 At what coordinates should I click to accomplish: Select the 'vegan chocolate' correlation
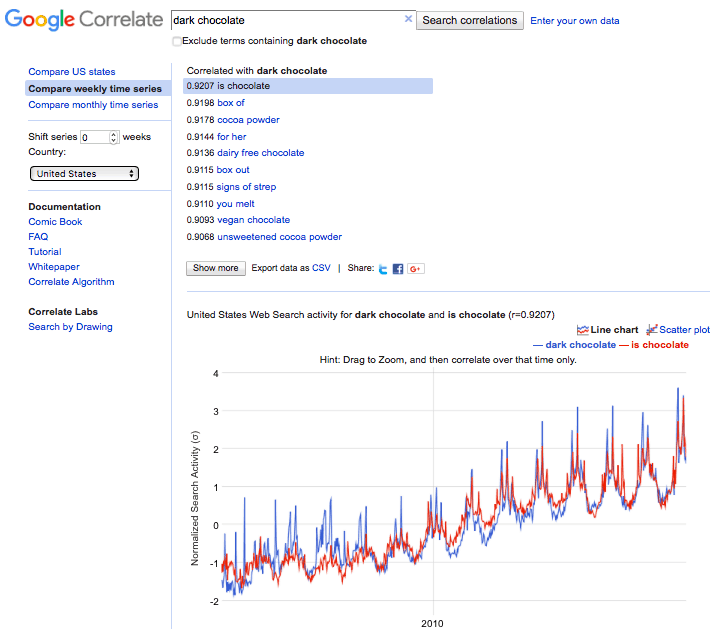(x=253, y=220)
